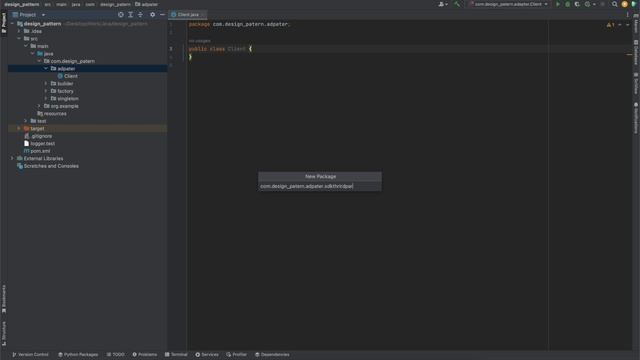Open the Problems tool window
Viewport: 640px width, 360px height.
(144, 354)
